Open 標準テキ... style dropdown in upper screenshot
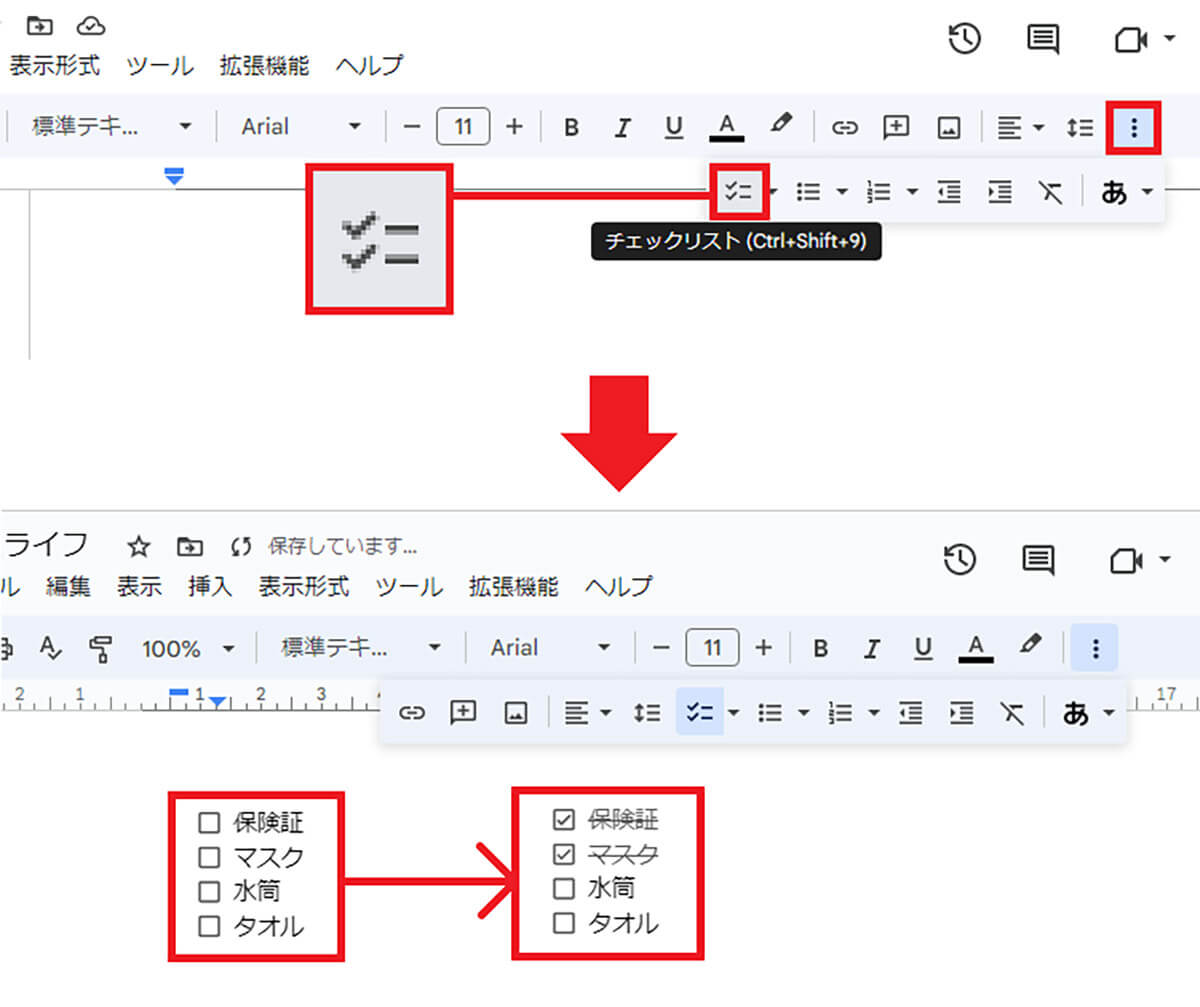The width and height of the screenshot is (1200, 1007). pos(111,127)
